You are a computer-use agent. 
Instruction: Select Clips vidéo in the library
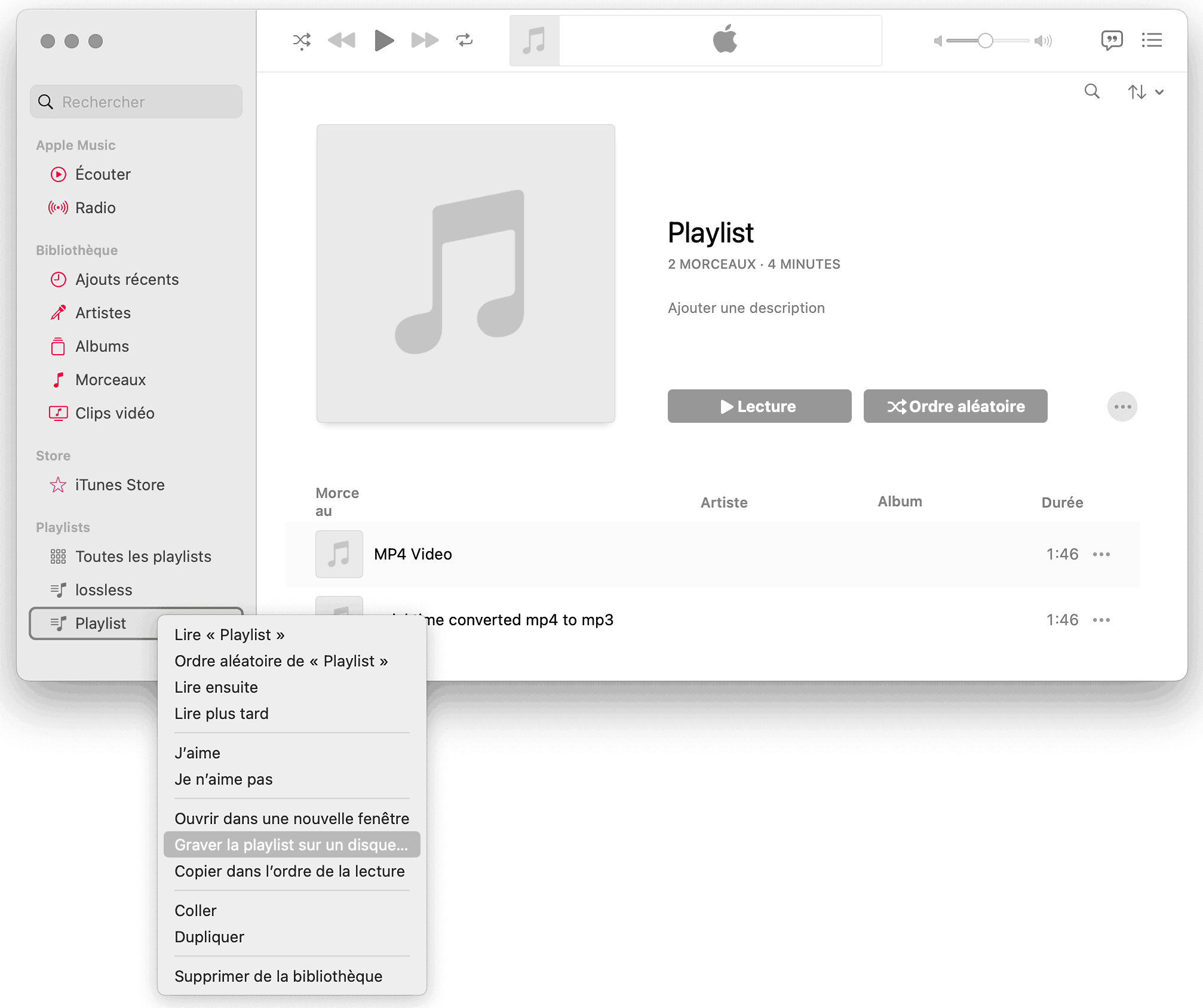(136, 413)
